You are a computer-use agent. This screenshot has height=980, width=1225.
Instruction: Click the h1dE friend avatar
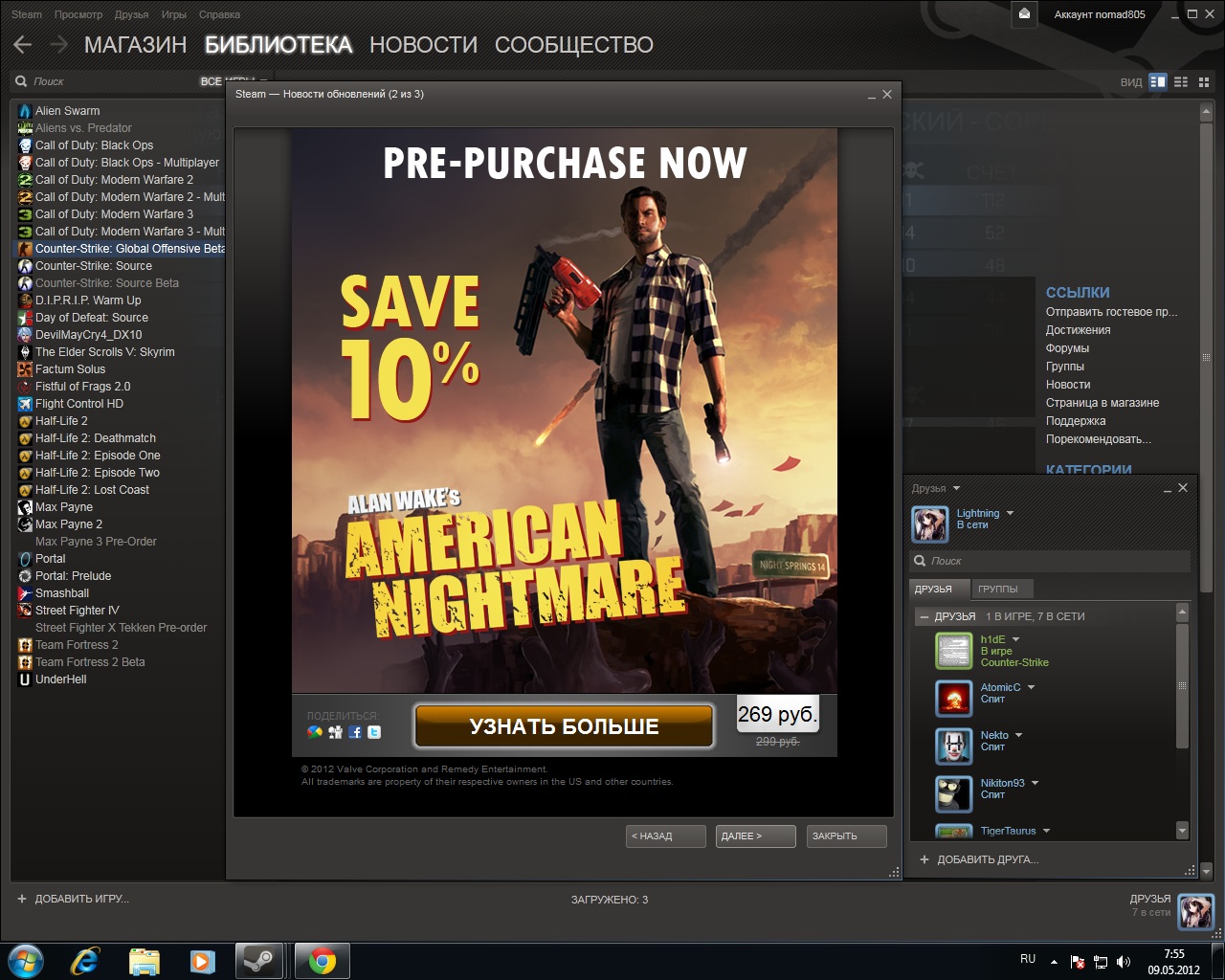point(954,651)
